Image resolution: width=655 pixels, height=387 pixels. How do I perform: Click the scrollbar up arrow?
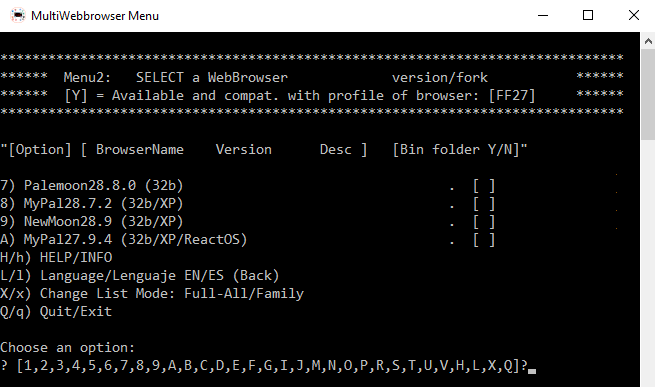tap(648, 41)
